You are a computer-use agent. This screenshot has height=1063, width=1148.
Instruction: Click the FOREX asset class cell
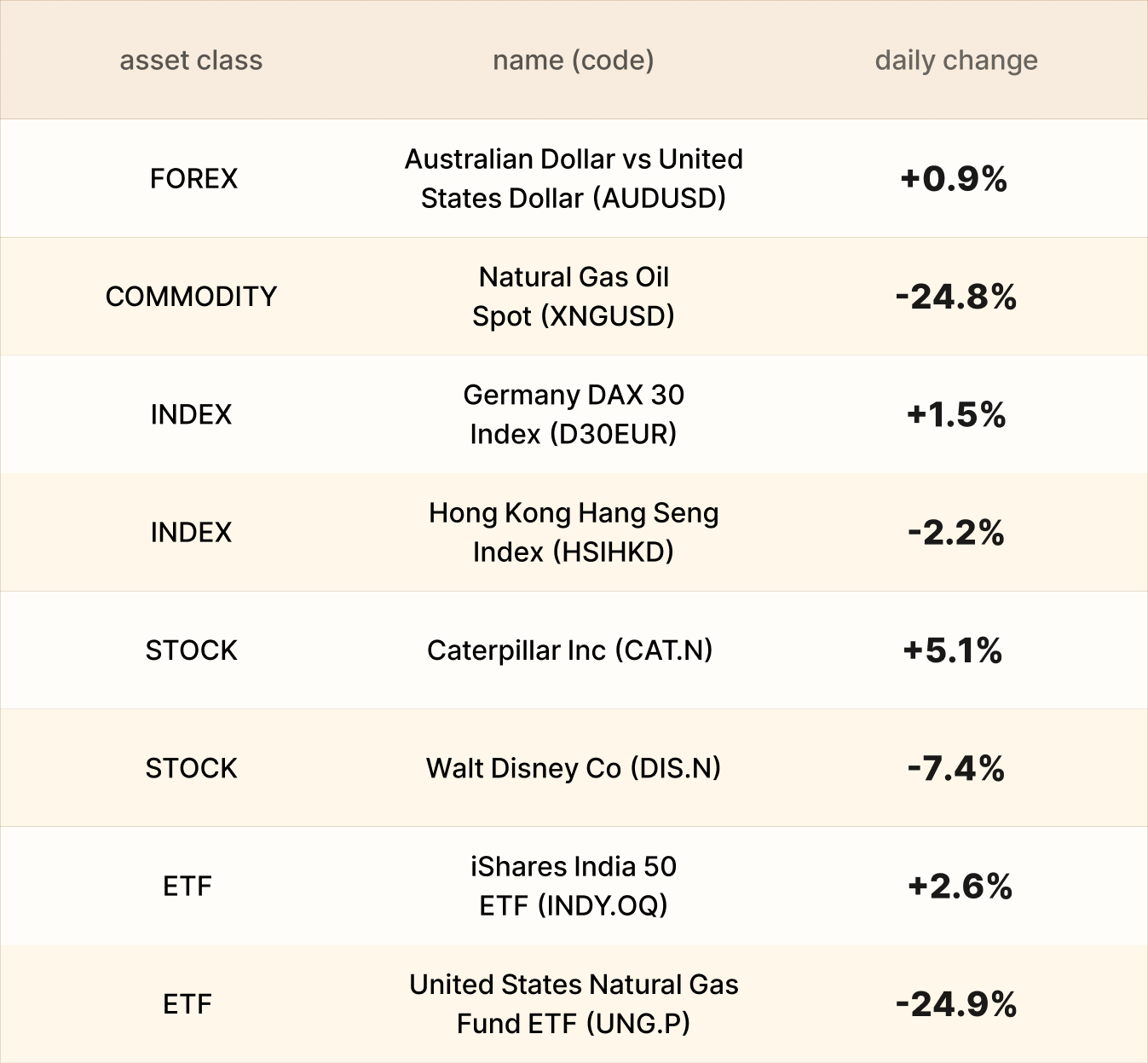[x=193, y=179]
